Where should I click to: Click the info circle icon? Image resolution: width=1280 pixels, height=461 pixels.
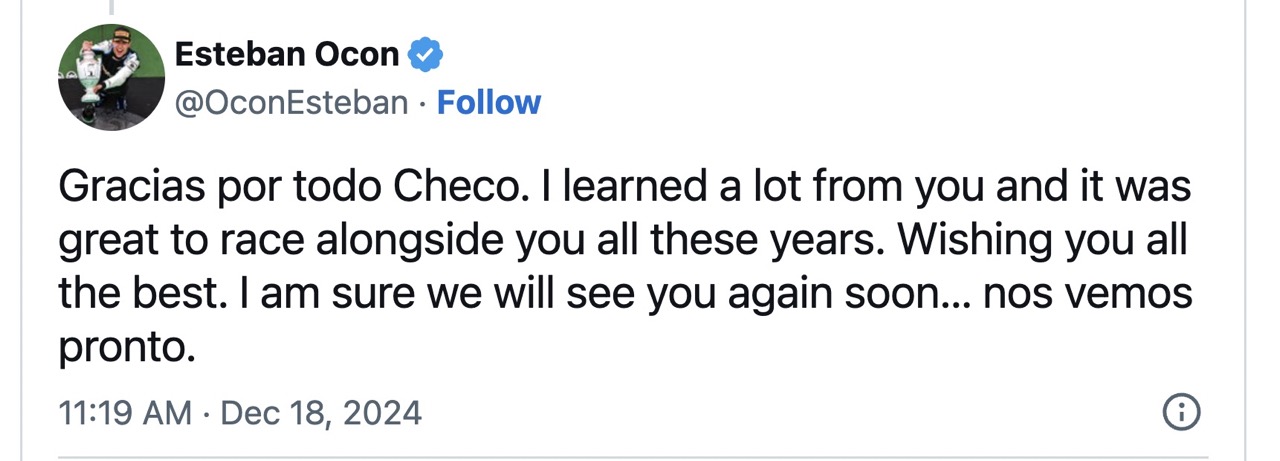(x=1182, y=412)
